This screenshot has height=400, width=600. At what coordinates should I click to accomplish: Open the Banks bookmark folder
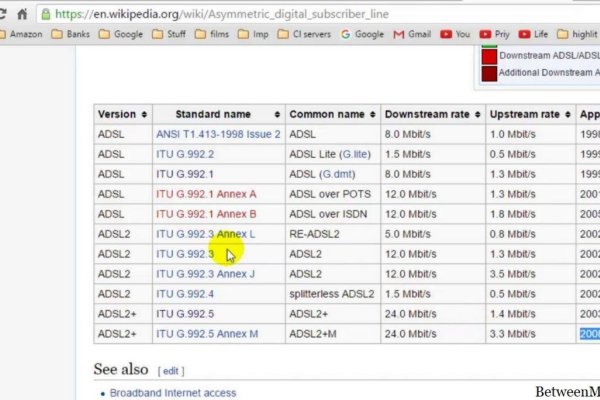70,34
